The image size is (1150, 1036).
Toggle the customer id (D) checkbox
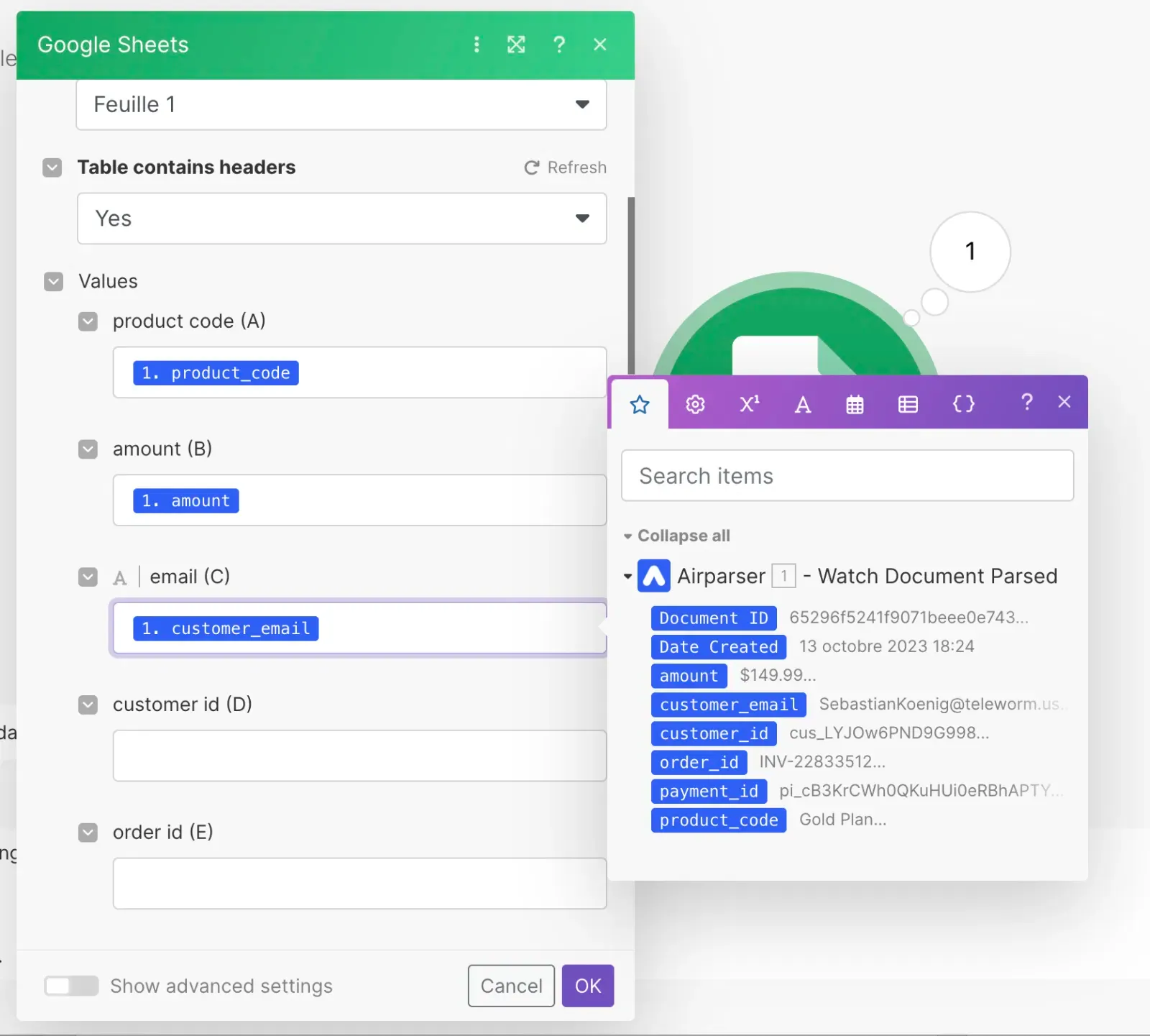point(88,705)
